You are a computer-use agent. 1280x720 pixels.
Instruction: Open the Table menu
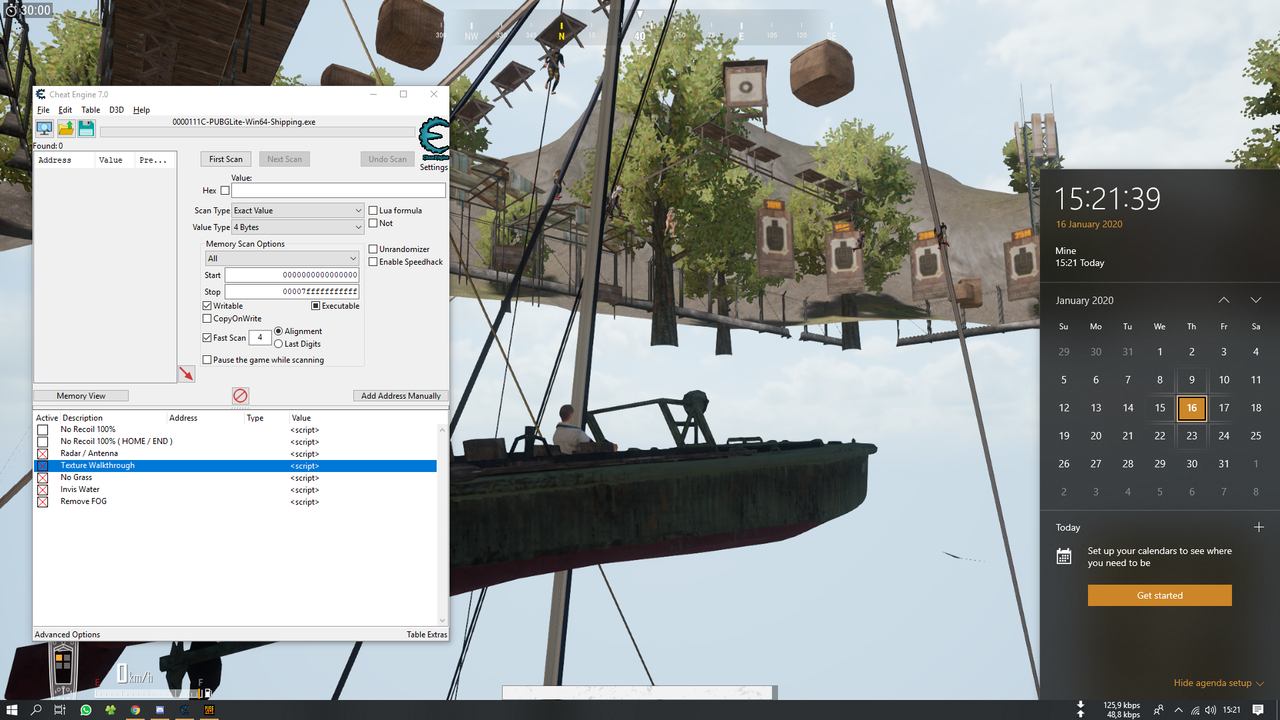tap(90, 110)
